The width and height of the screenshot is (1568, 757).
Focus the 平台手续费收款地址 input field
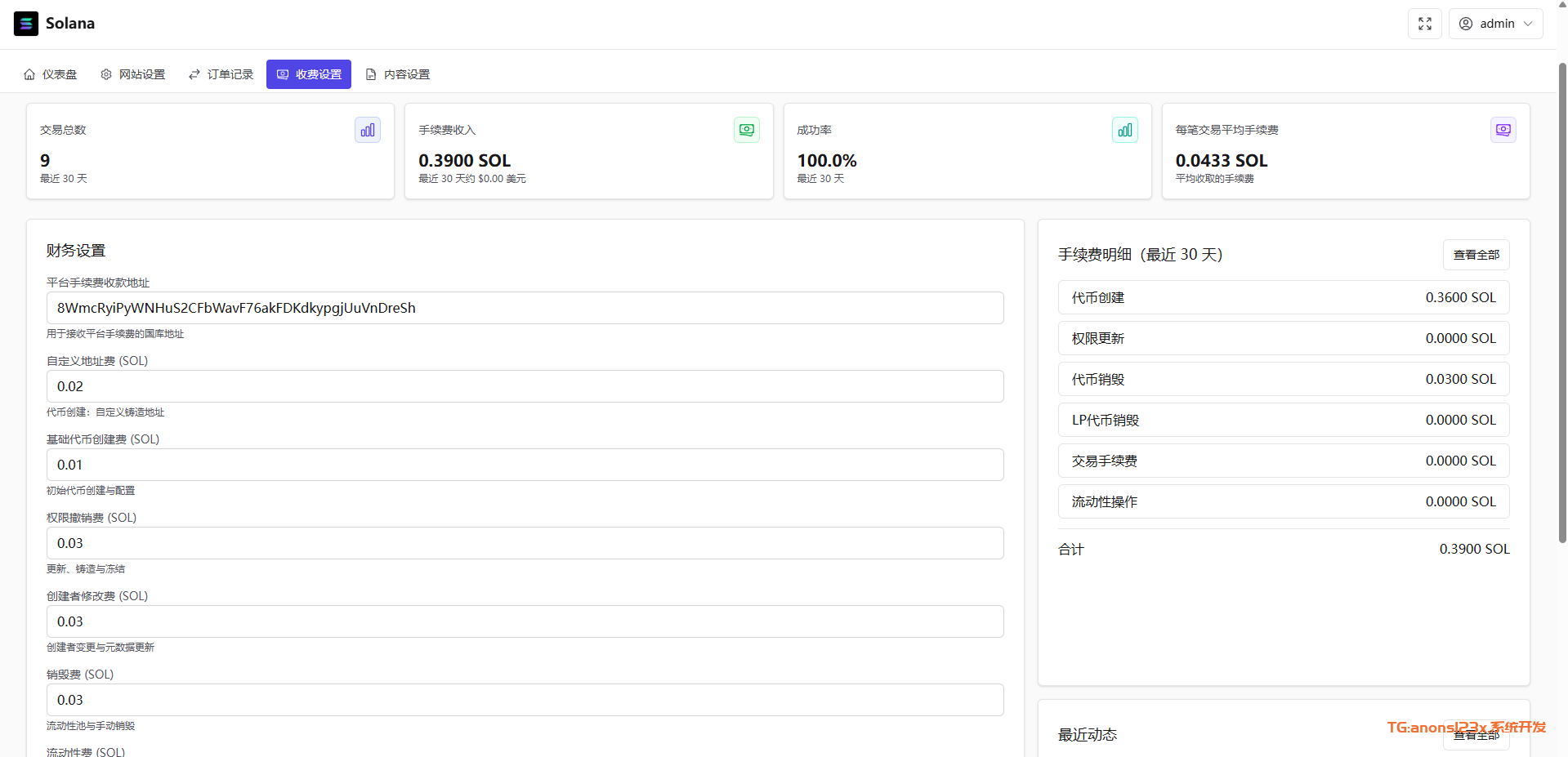[x=525, y=308]
